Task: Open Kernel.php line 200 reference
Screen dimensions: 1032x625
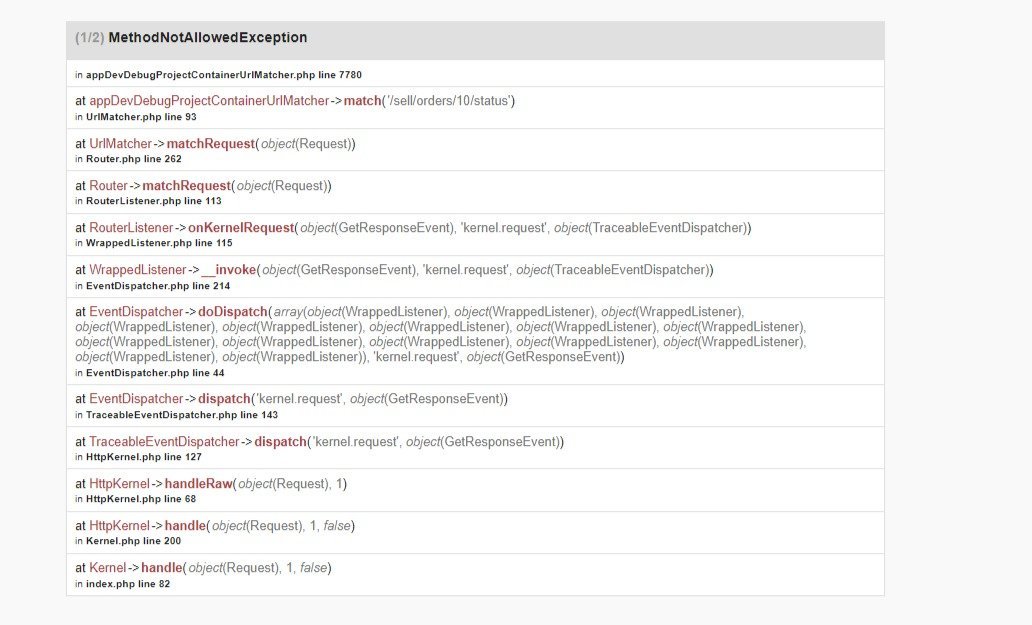Action: (x=134, y=541)
